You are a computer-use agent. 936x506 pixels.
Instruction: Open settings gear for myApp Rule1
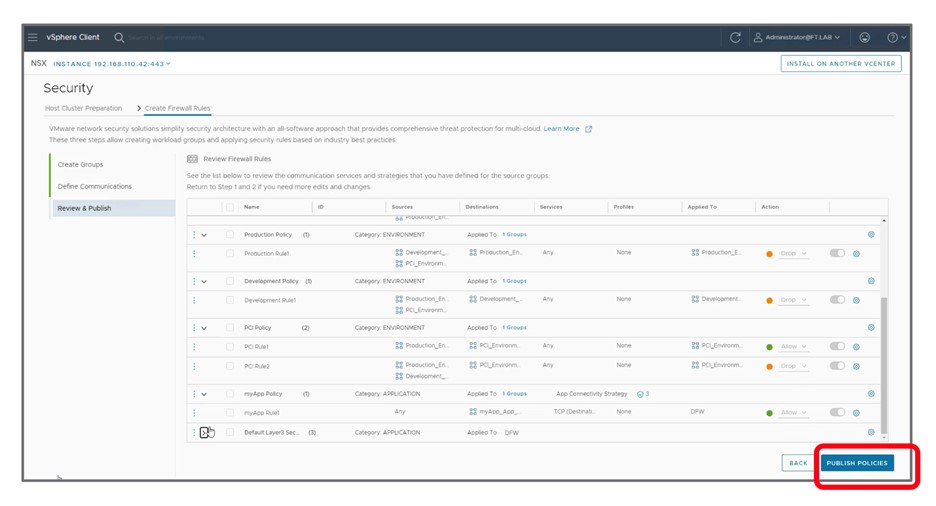click(856, 413)
